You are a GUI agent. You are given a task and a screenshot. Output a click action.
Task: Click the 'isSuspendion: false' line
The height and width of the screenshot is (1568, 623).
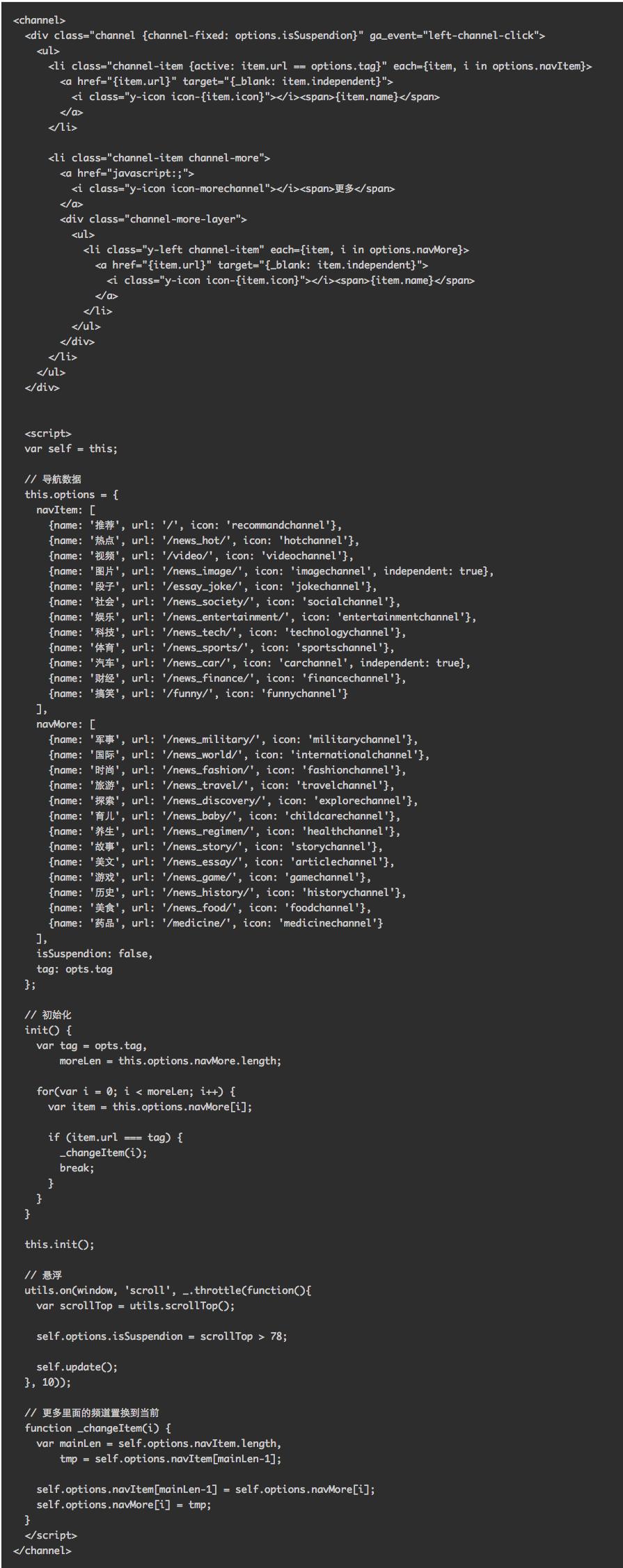click(x=94, y=954)
